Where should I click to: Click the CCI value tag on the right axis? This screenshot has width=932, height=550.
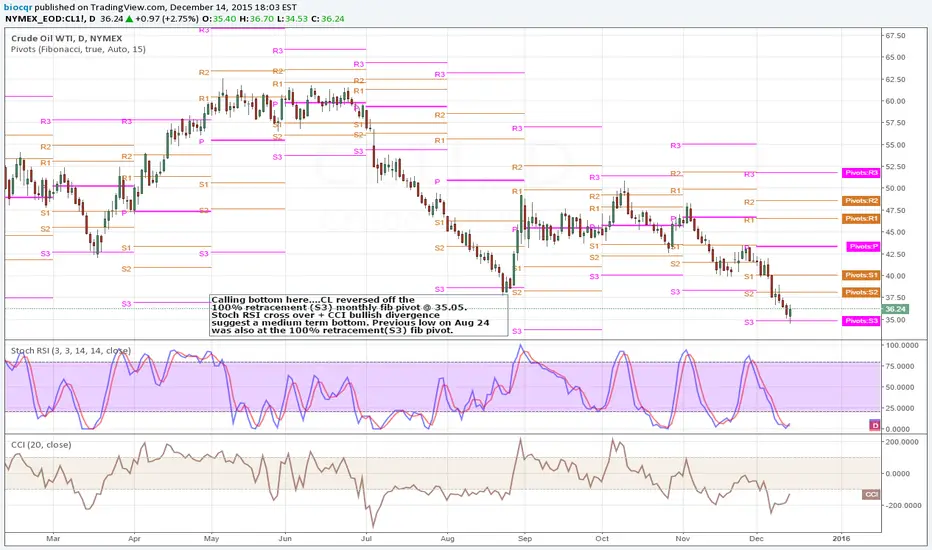[x=871, y=495]
